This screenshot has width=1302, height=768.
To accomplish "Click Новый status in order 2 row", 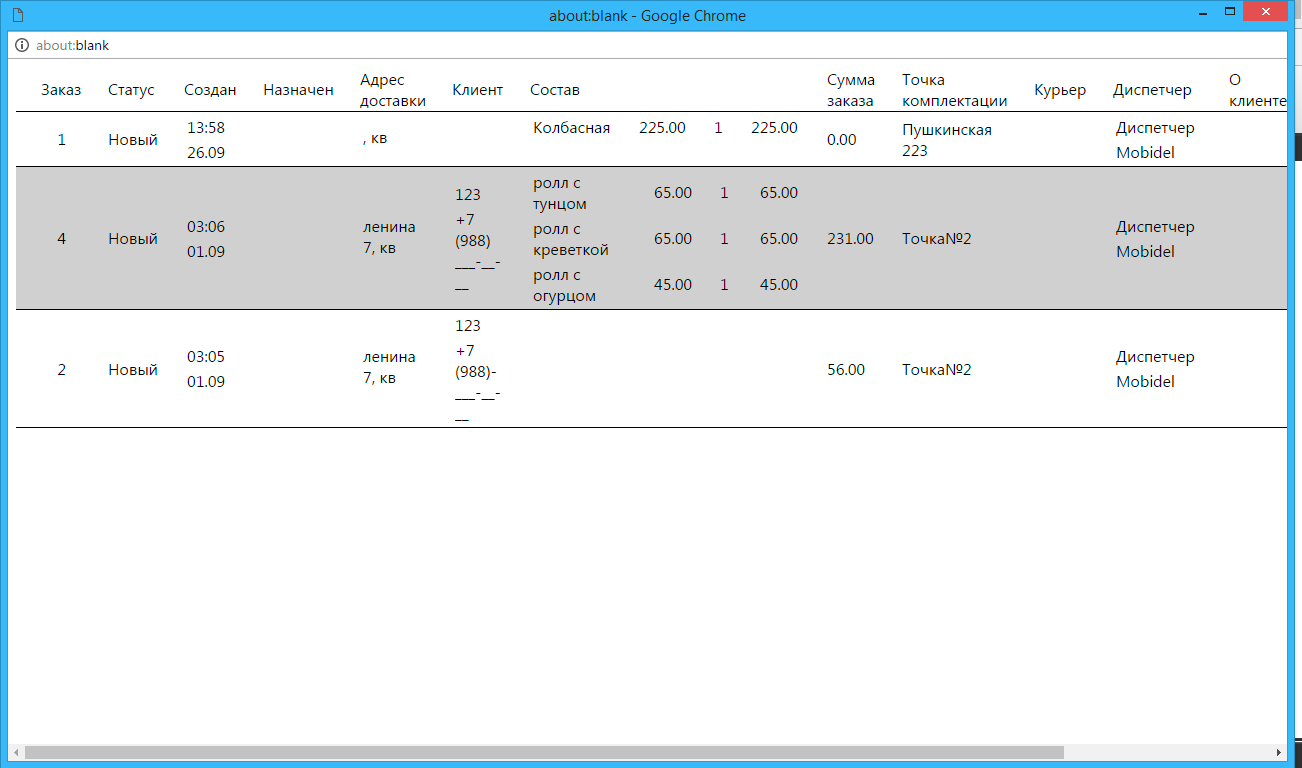I will (x=133, y=370).
